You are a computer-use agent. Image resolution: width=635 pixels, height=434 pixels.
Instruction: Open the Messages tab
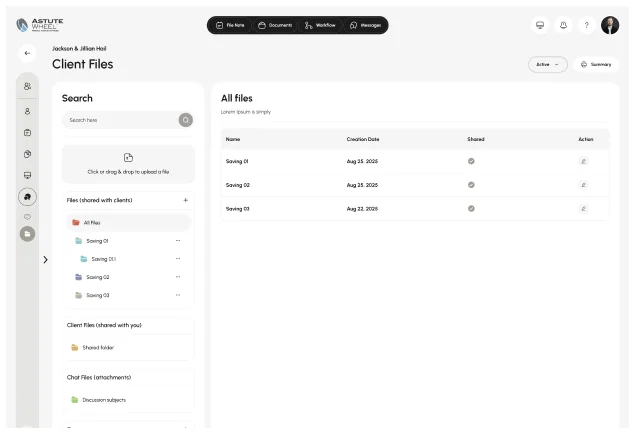point(365,25)
